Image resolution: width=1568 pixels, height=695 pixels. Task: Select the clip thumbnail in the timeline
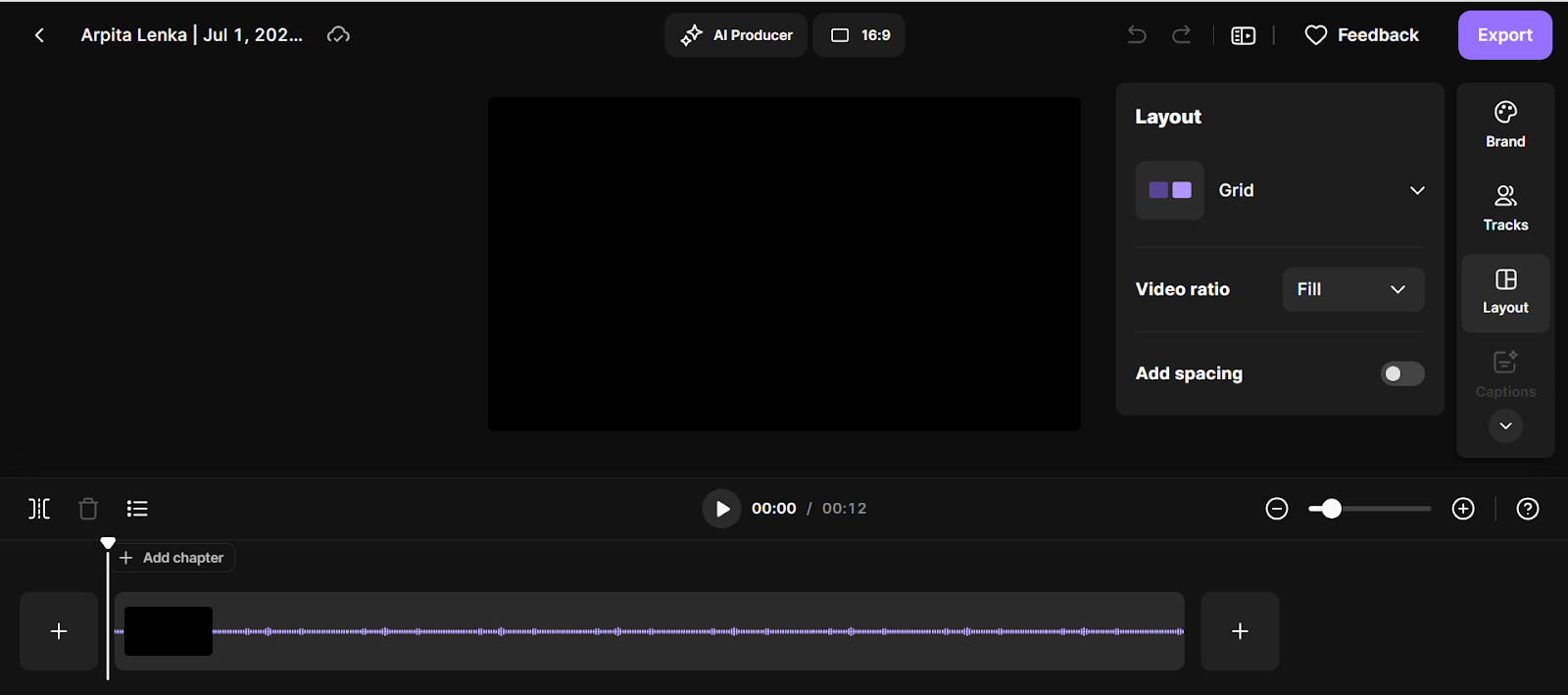169,631
